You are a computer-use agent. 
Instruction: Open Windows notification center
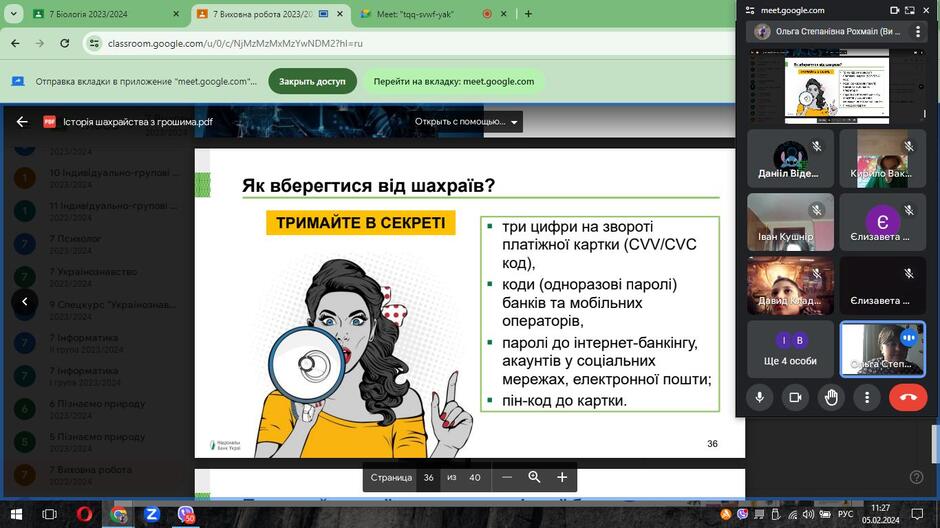coord(917,514)
